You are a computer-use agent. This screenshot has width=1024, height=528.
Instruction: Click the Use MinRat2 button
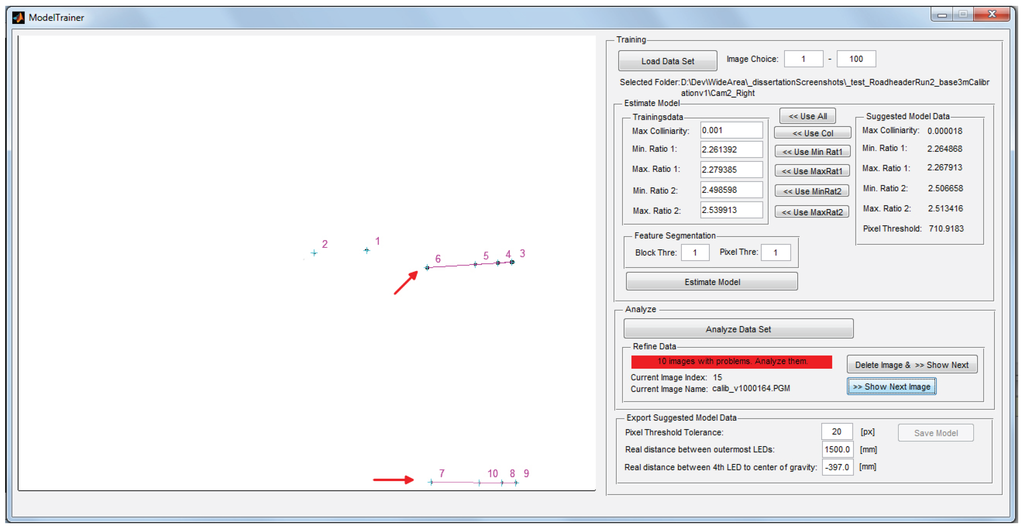pyautogui.click(x=812, y=191)
